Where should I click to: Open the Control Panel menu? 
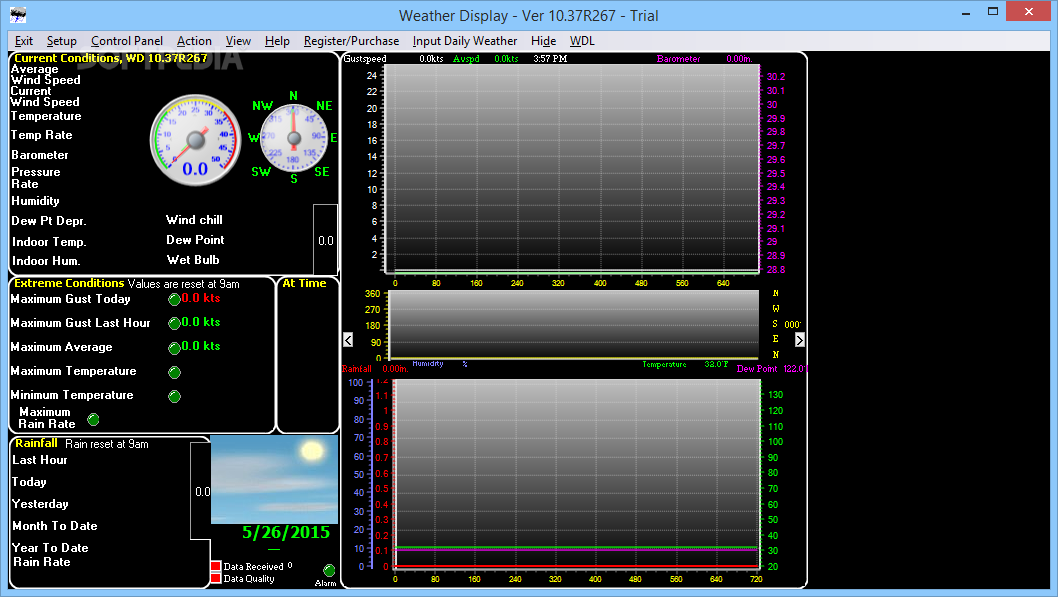click(x=127, y=41)
